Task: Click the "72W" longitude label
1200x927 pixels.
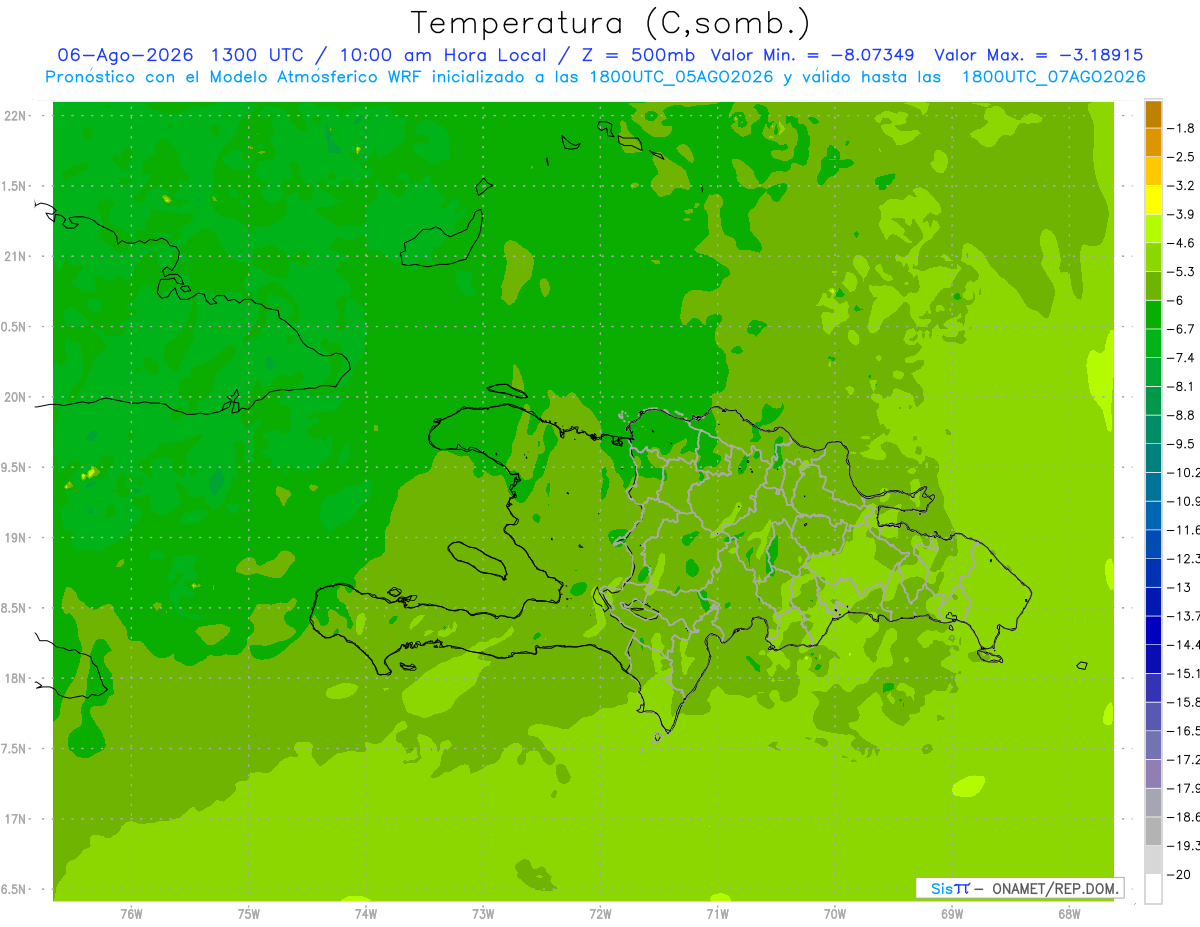Action: pos(600,914)
